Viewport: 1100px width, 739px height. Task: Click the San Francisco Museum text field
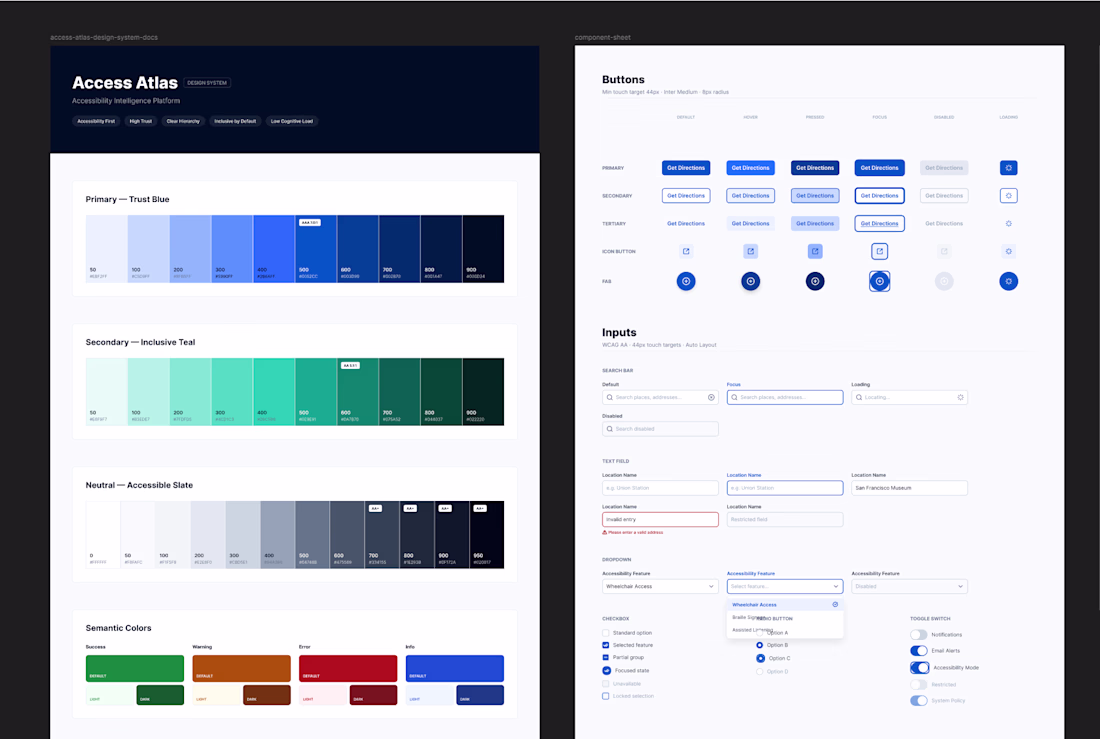tap(909, 488)
